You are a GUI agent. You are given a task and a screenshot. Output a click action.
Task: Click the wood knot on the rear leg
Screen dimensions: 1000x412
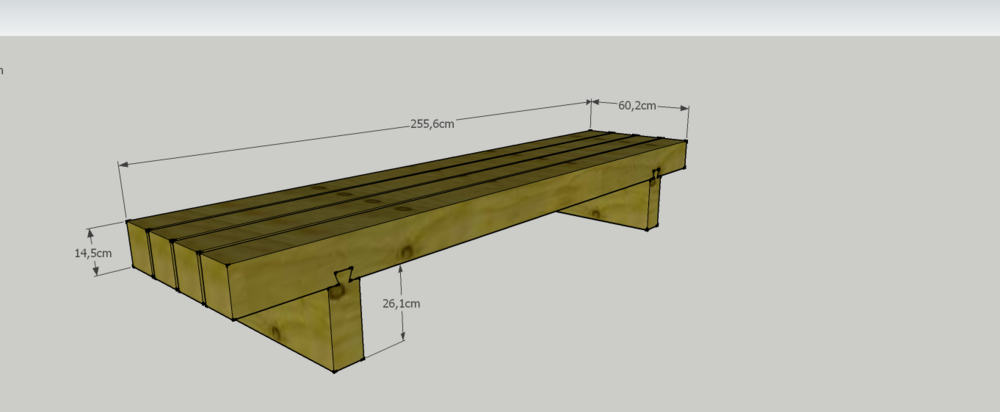point(597,212)
